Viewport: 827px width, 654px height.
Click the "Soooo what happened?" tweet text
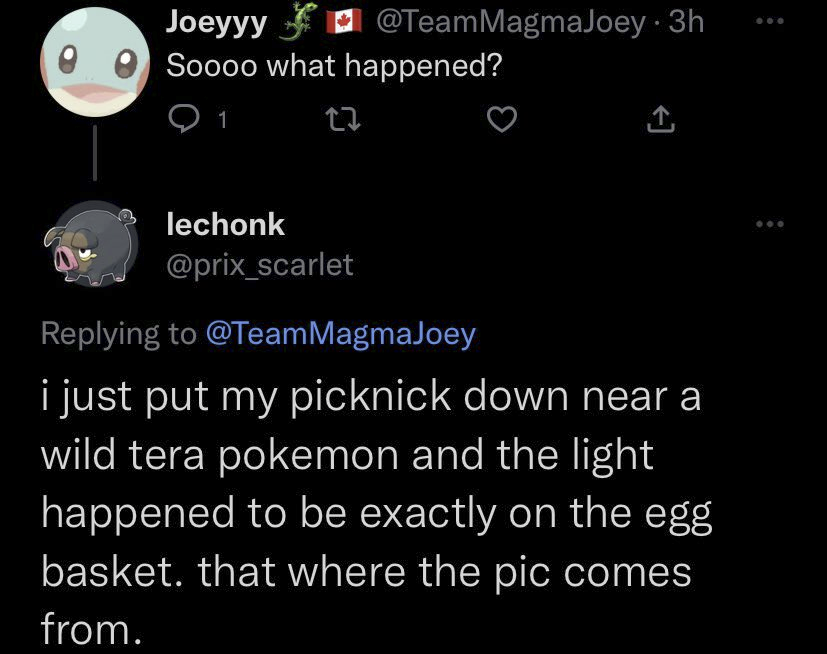[333, 67]
